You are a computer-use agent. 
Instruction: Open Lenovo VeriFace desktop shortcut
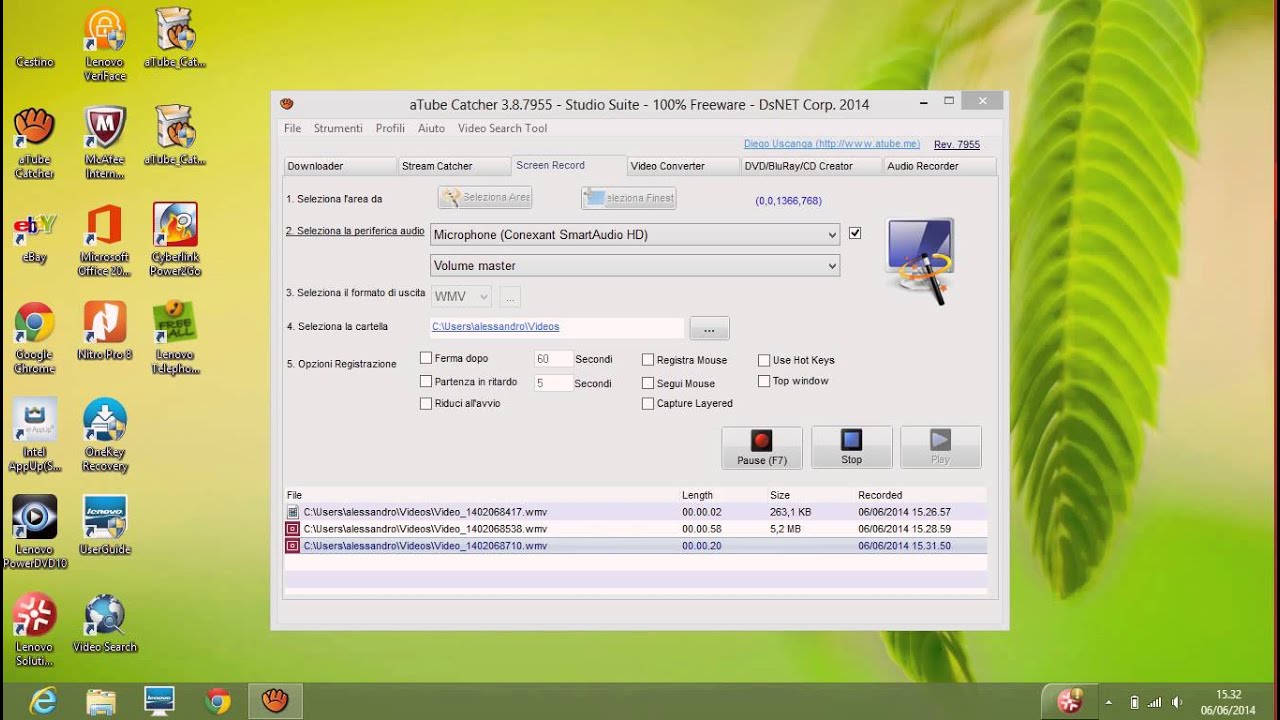[x=105, y=44]
